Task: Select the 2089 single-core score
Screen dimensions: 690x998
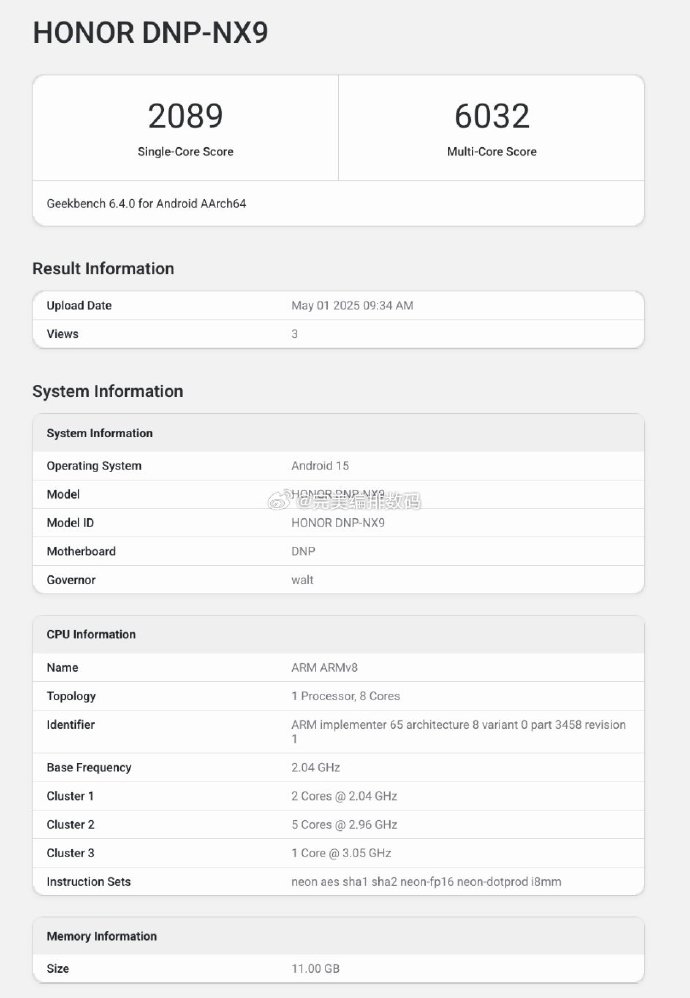Action: (x=185, y=116)
